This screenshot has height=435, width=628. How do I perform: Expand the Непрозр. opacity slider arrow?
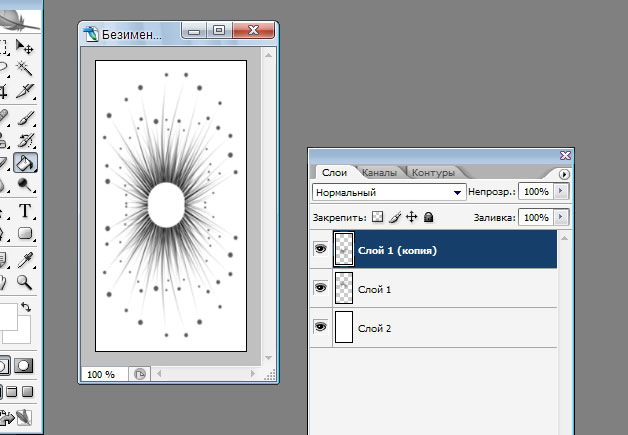point(560,190)
